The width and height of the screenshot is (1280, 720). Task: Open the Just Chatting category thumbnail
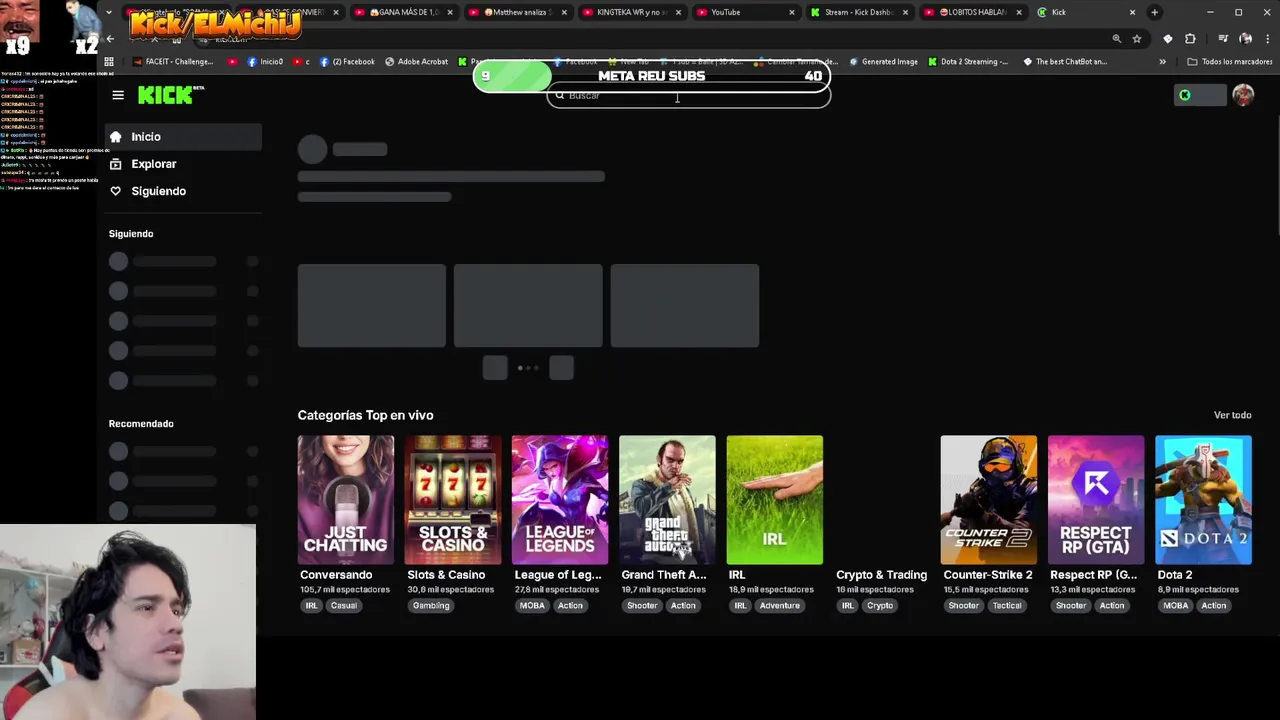[x=346, y=500]
